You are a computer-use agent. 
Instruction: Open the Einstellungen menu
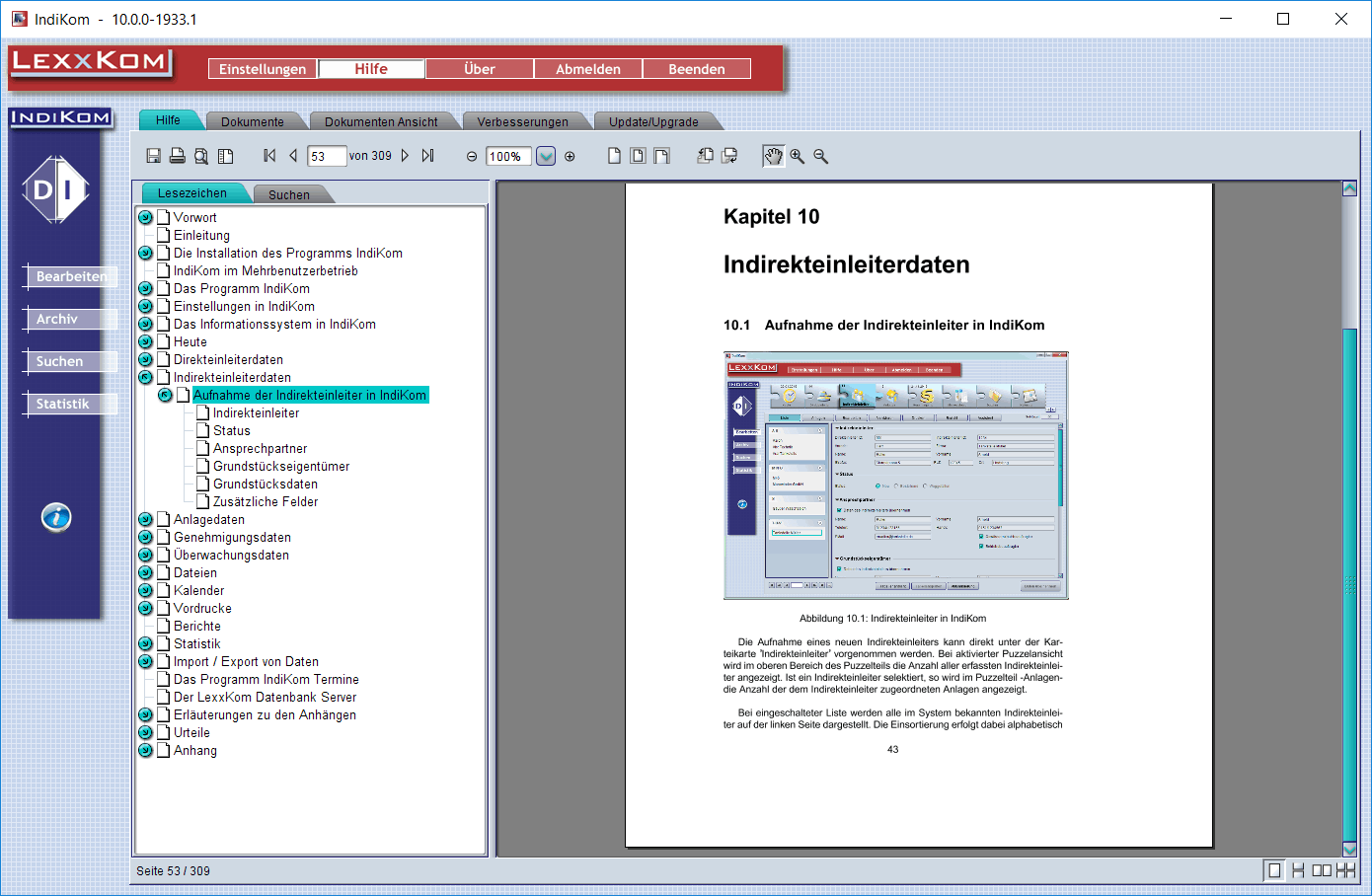pyautogui.click(x=263, y=69)
